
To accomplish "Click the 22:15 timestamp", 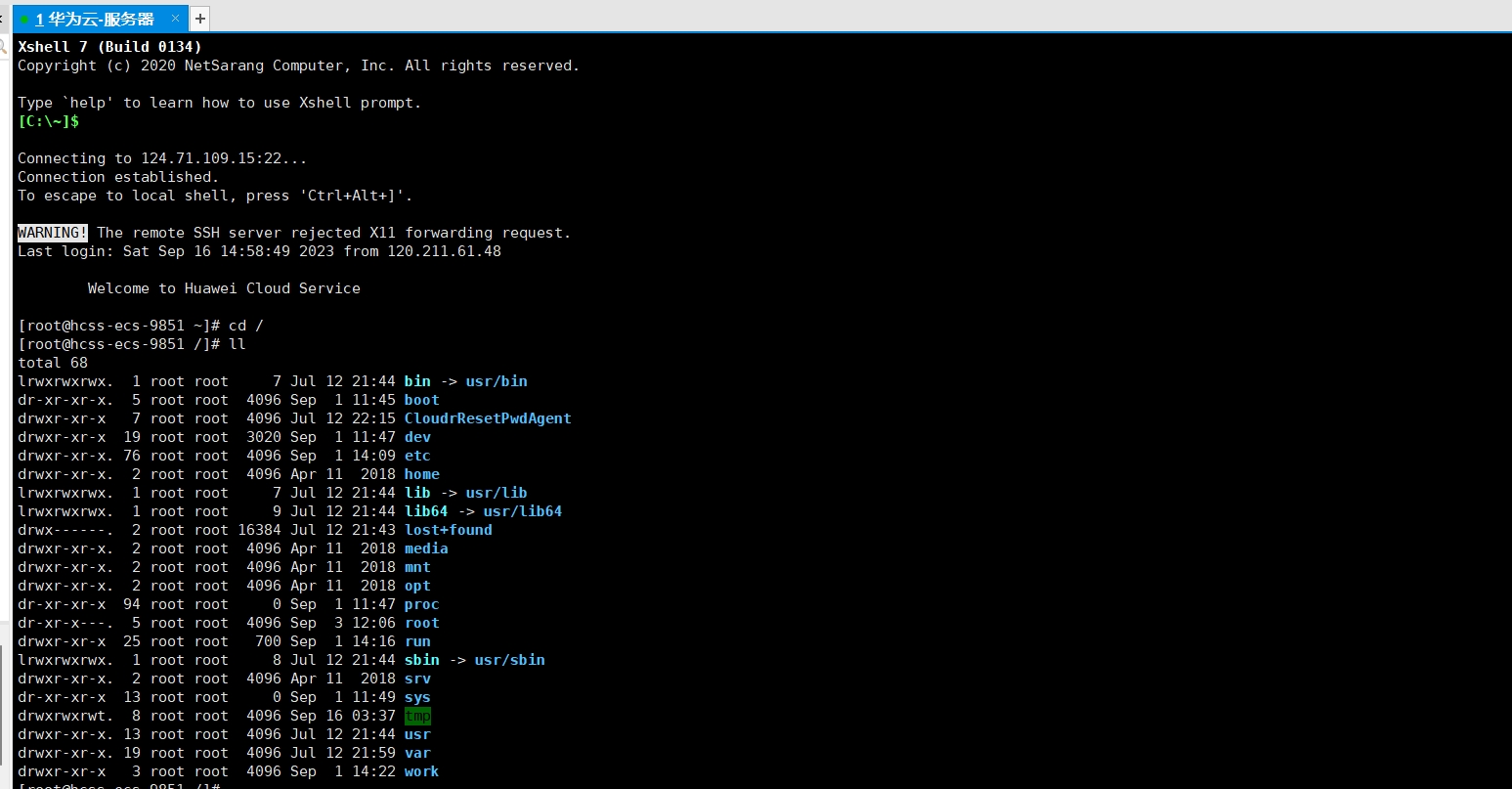I will coord(373,418).
